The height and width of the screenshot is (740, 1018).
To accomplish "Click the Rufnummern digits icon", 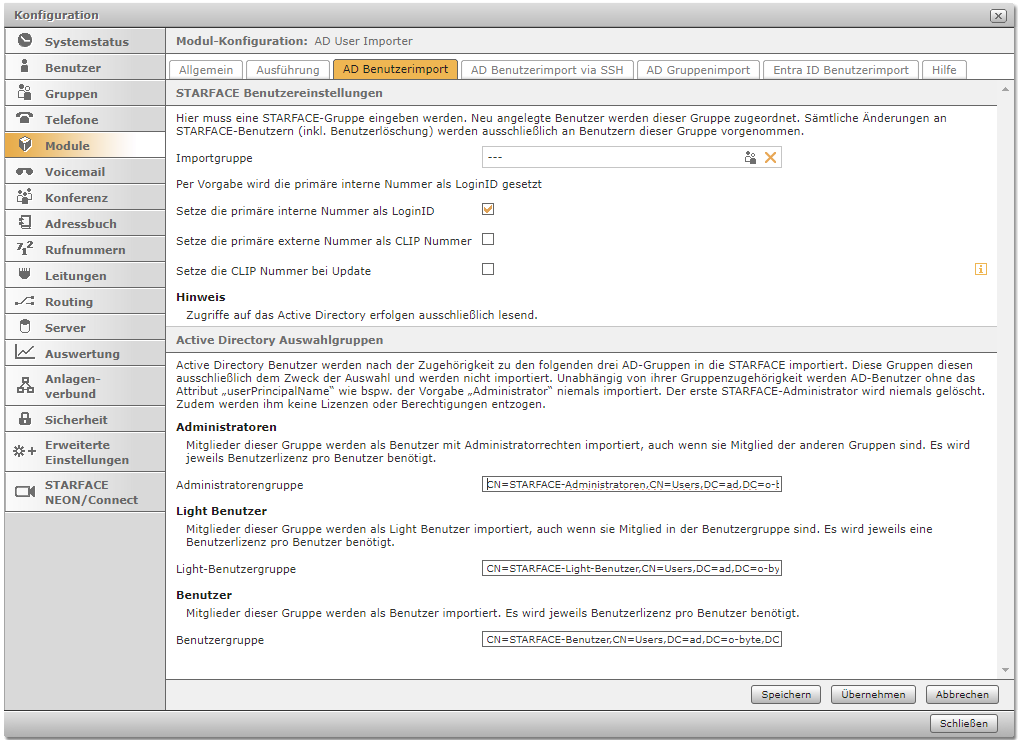I will click(25, 248).
